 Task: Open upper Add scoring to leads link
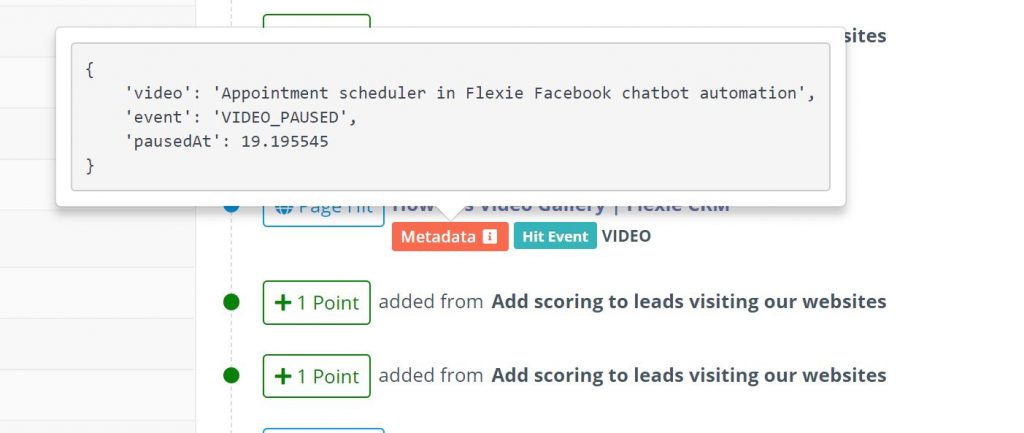[688, 302]
